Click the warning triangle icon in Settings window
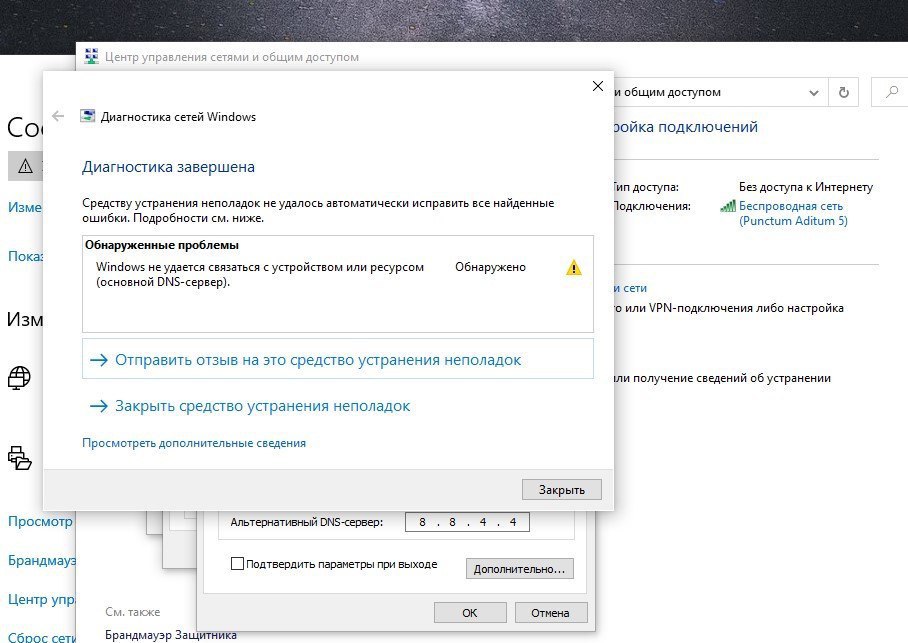Image resolution: width=908 pixels, height=643 pixels. click(x=25, y=167)
